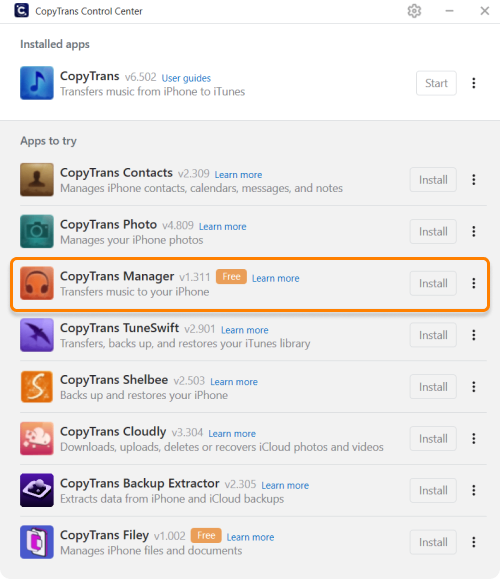Click the CopyTrans Cloudly cloud icon
Screen dimensions: 500x579
37,439
